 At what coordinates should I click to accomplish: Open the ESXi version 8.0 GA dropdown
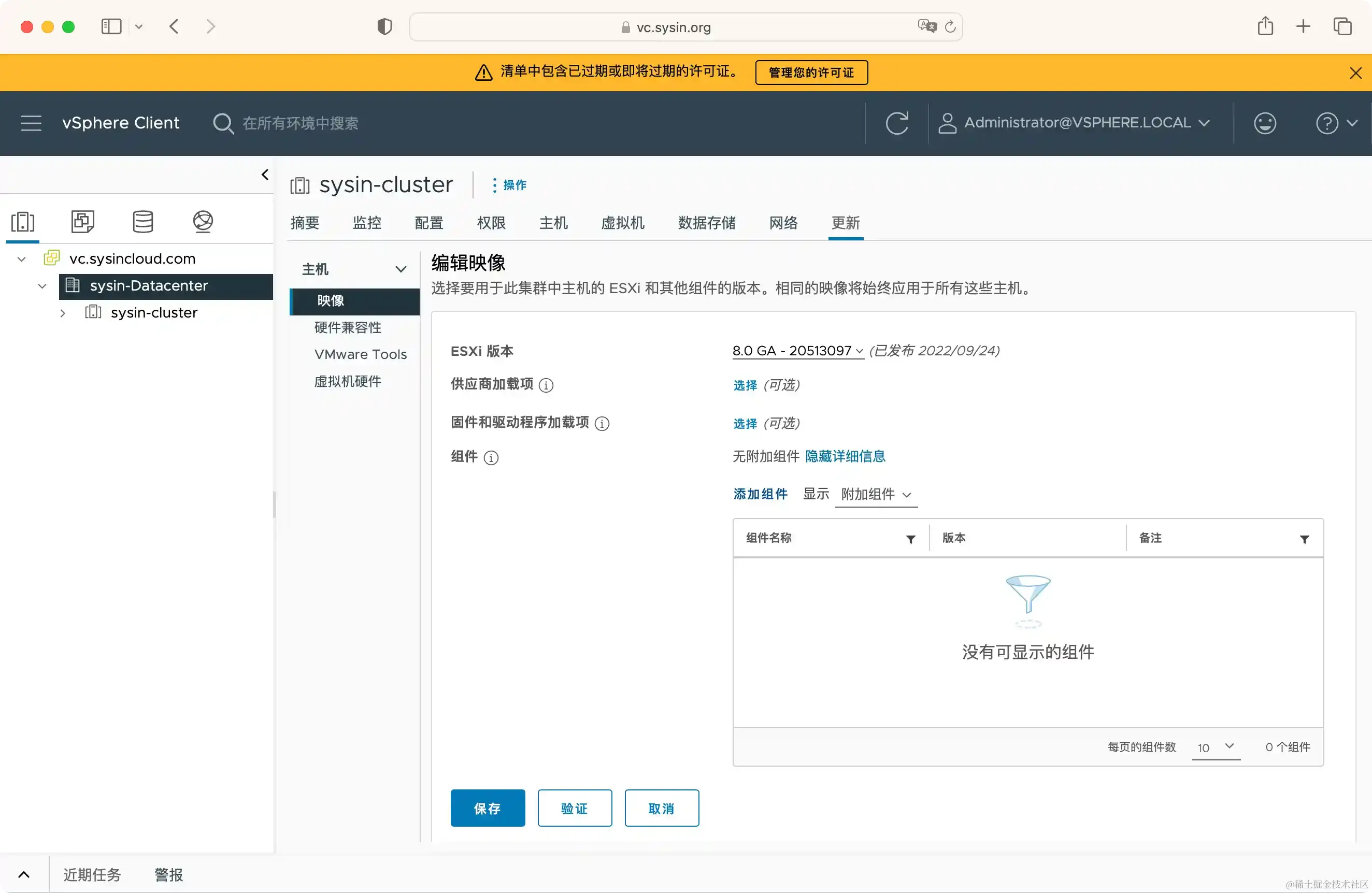click(797, 351)
